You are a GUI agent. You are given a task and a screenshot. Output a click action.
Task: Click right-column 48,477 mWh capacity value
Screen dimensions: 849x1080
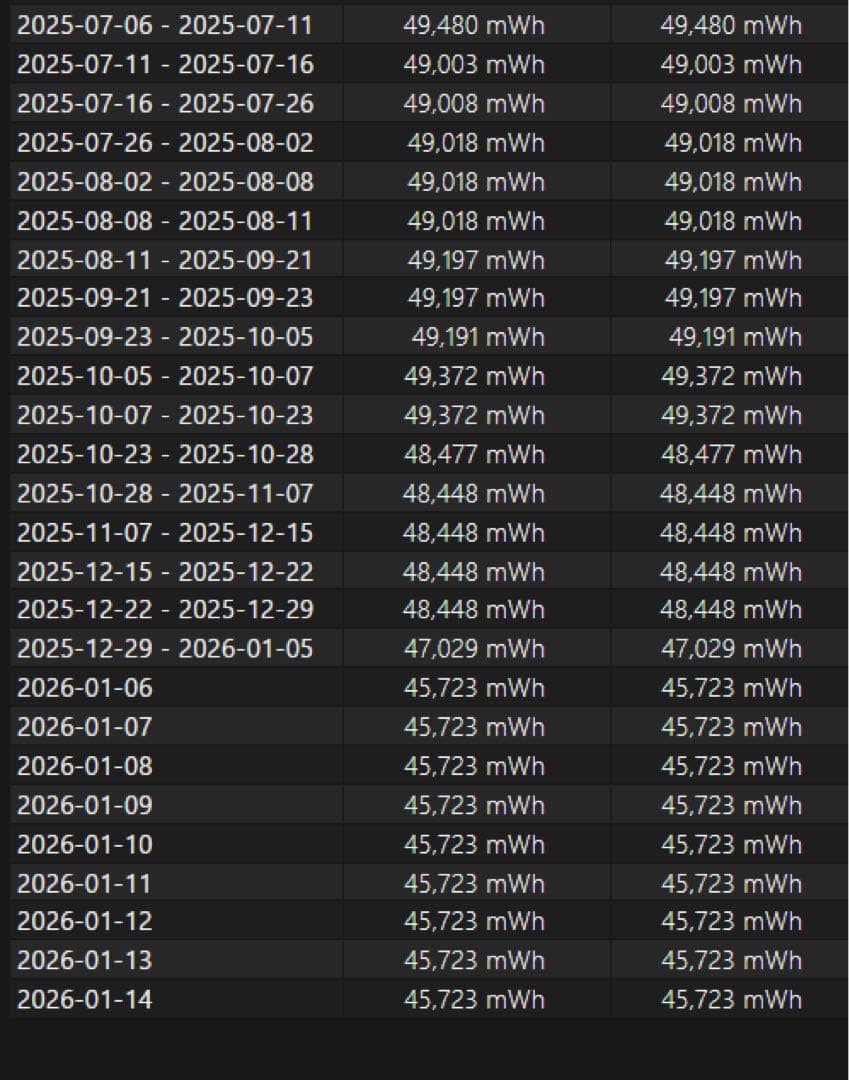(731, 455)
